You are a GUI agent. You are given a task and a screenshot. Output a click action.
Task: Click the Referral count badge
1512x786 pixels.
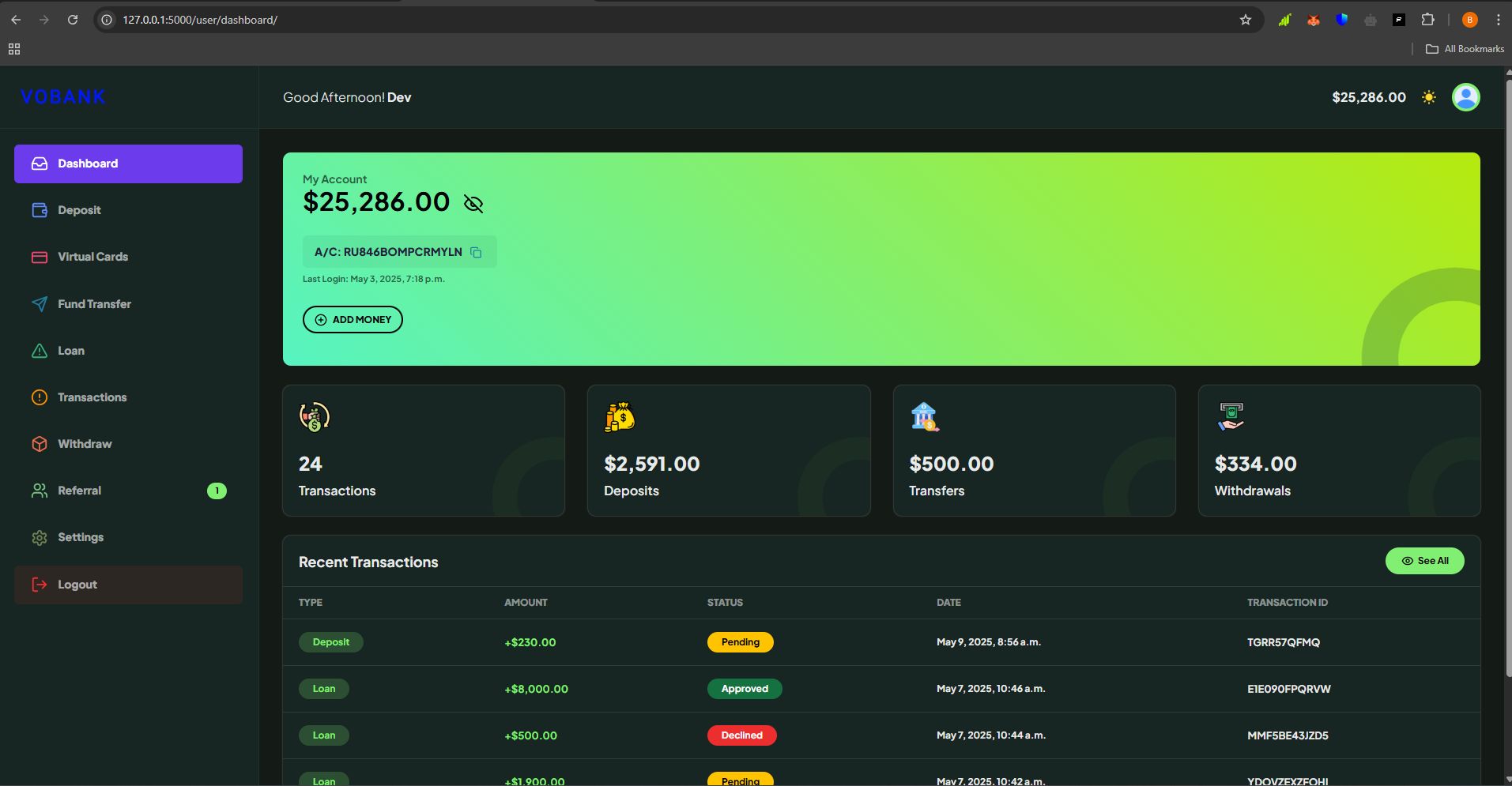217,491
